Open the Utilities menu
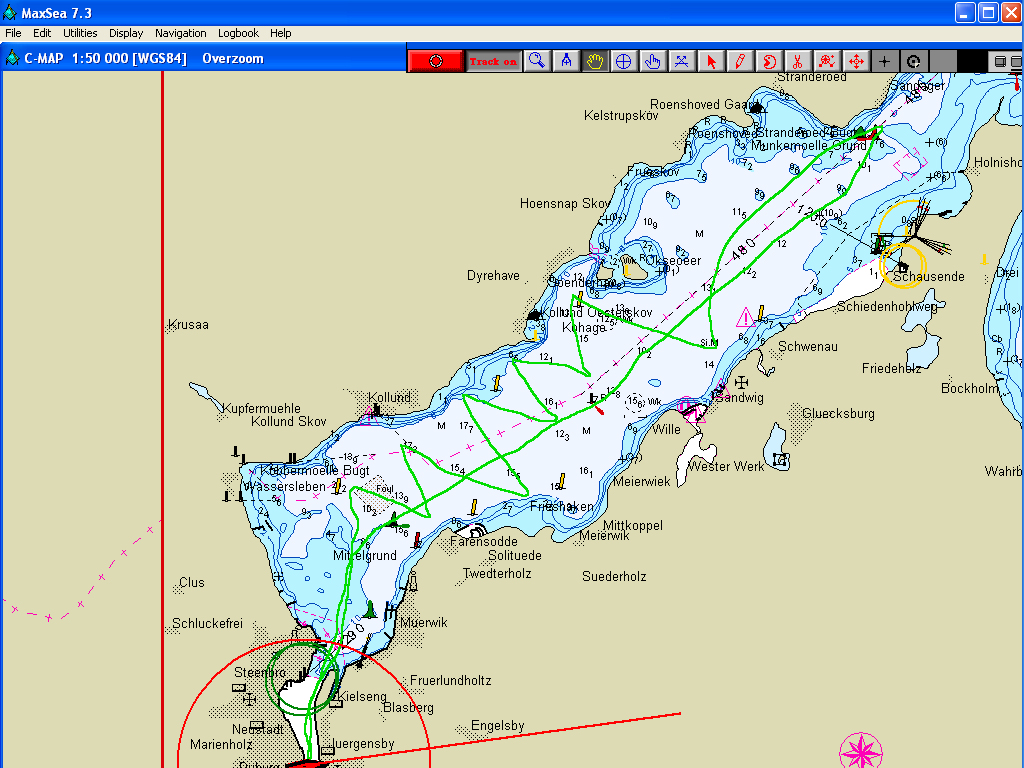The height and width of the screenshot is (768, 1024). click(80, 33)
